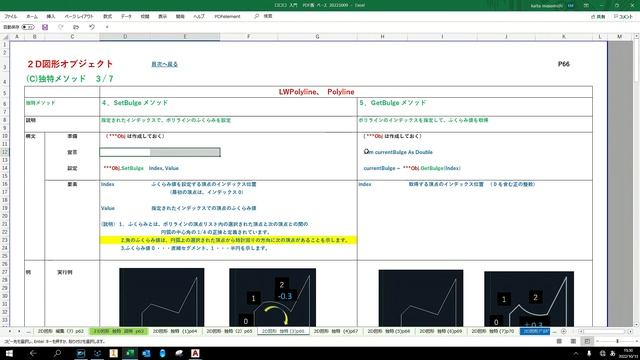Click the 'Dim currentBulge As Double' cell
The height and width of the screenshot is (360, 640).
(398, 152)
